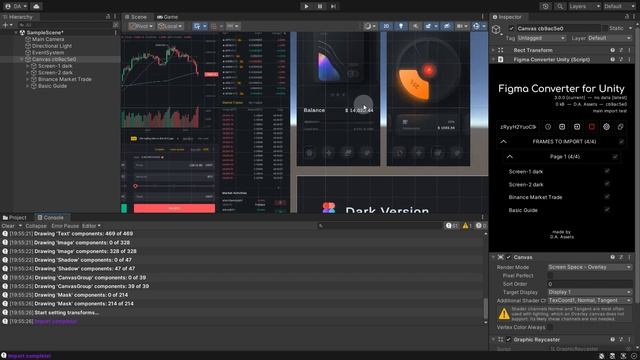The height and width of the screenshot is (360, 640).
Task: Click the Console Clear button
Action: click(x=8, y=226)
